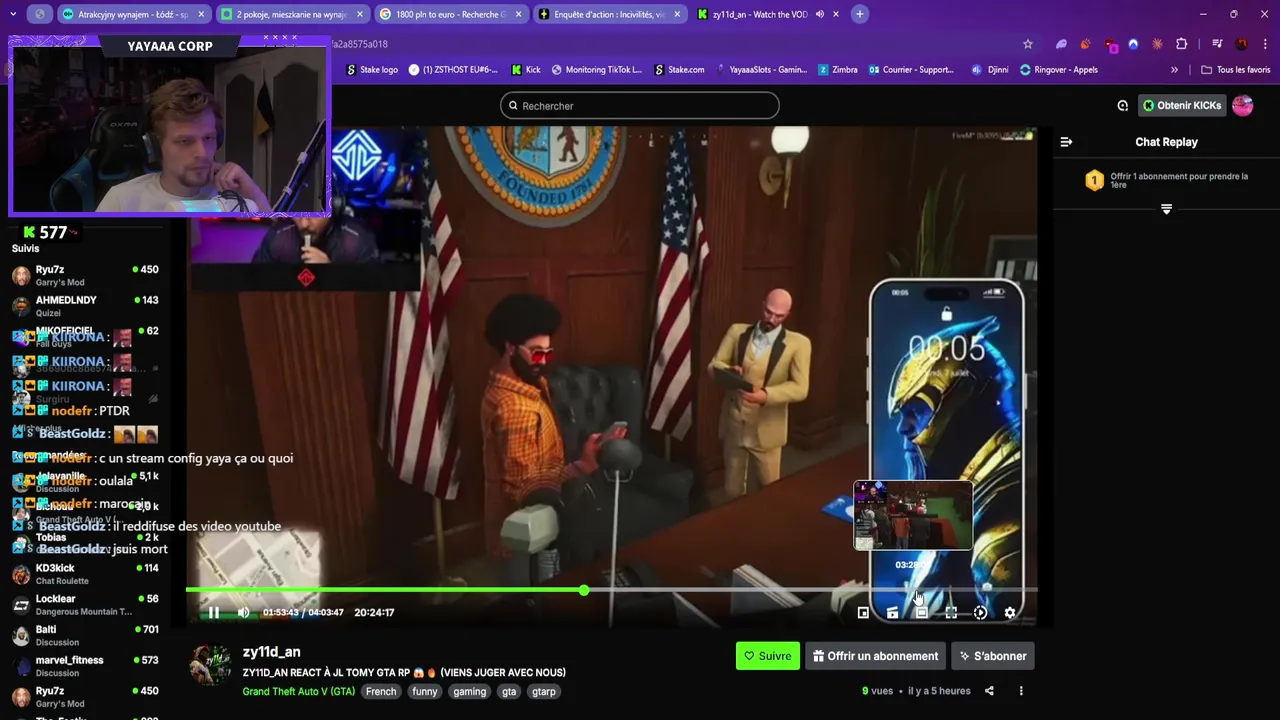
Task: Click the number 1 gifter badge
Action: pyautogui.click(x=1094, y=180)
